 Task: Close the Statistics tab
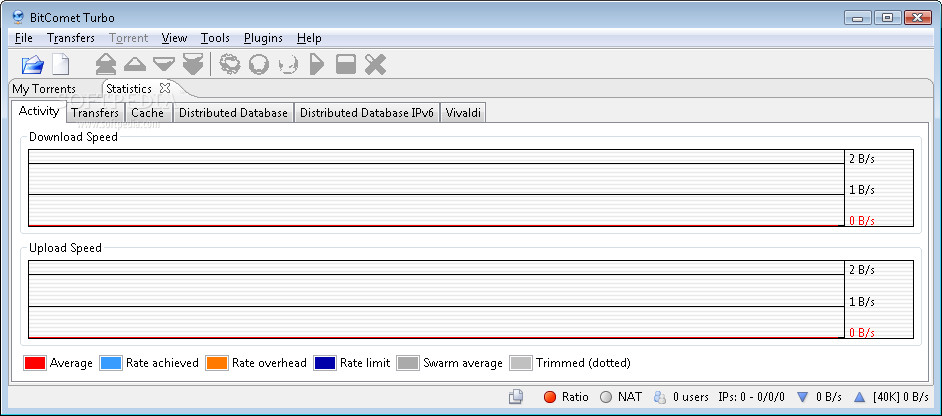coord(165,88)
